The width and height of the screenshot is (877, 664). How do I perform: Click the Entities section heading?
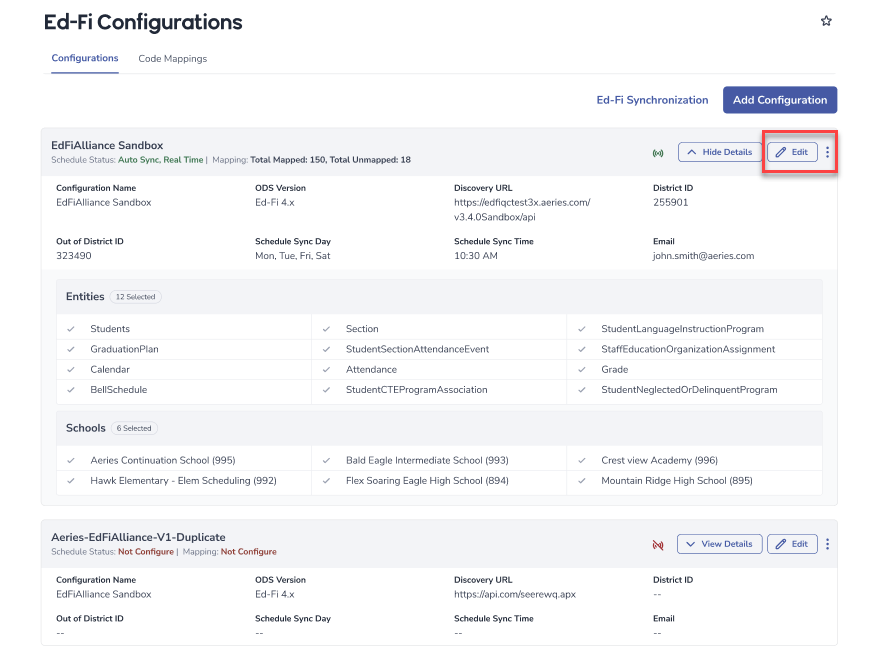coord(85,296)
